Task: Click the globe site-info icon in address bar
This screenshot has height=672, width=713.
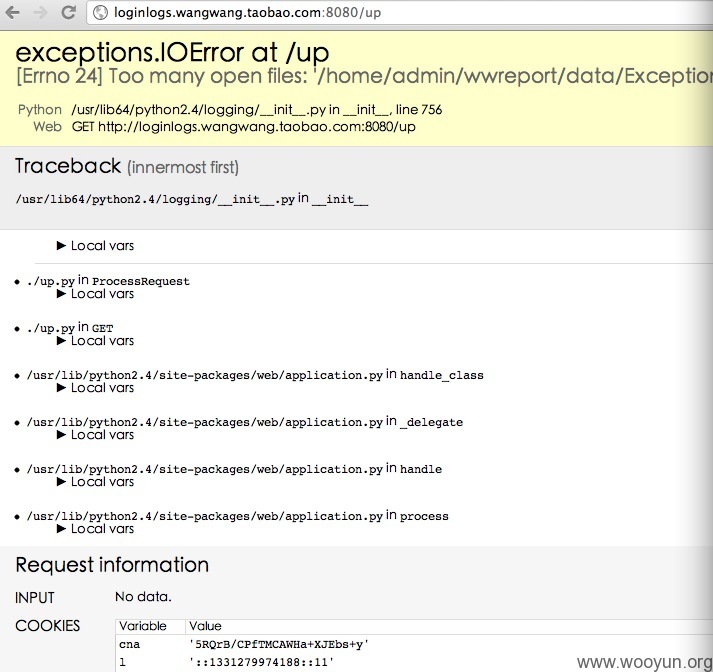Action: [x=100, y=13]
